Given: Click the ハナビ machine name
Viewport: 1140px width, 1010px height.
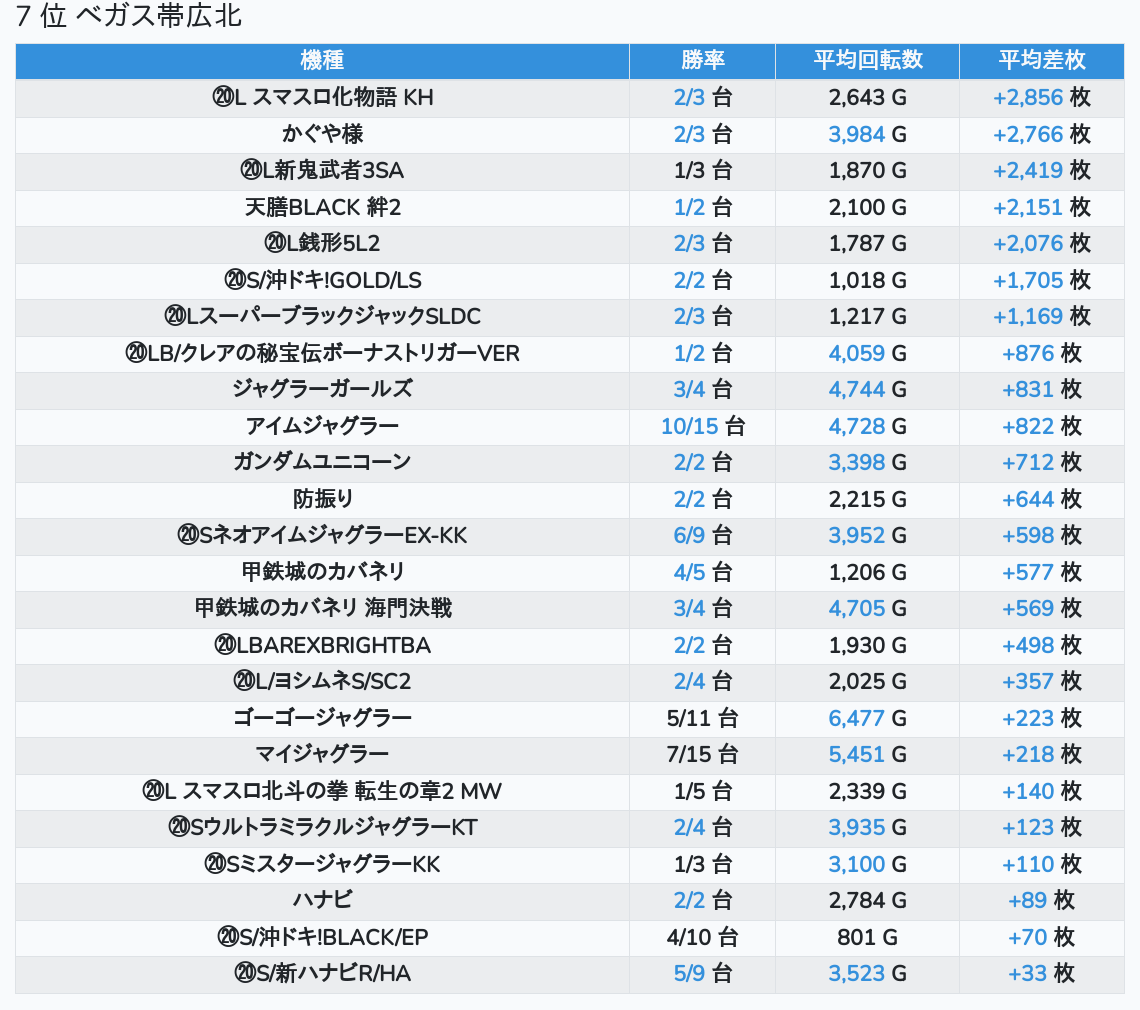Looking at the screenshot, I should [x=322, y=900].
